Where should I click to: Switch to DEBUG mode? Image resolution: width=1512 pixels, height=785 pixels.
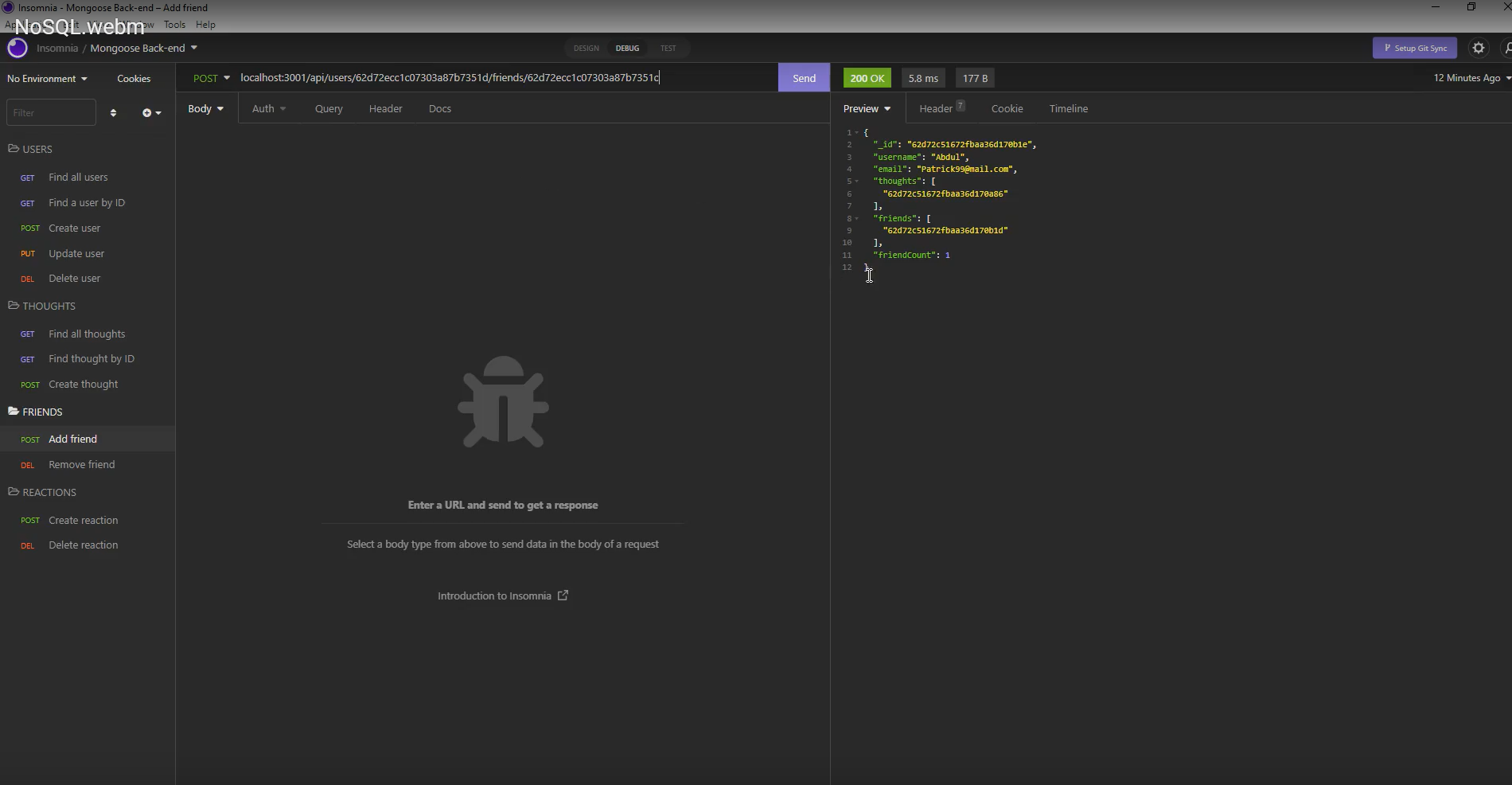(627, 48)
